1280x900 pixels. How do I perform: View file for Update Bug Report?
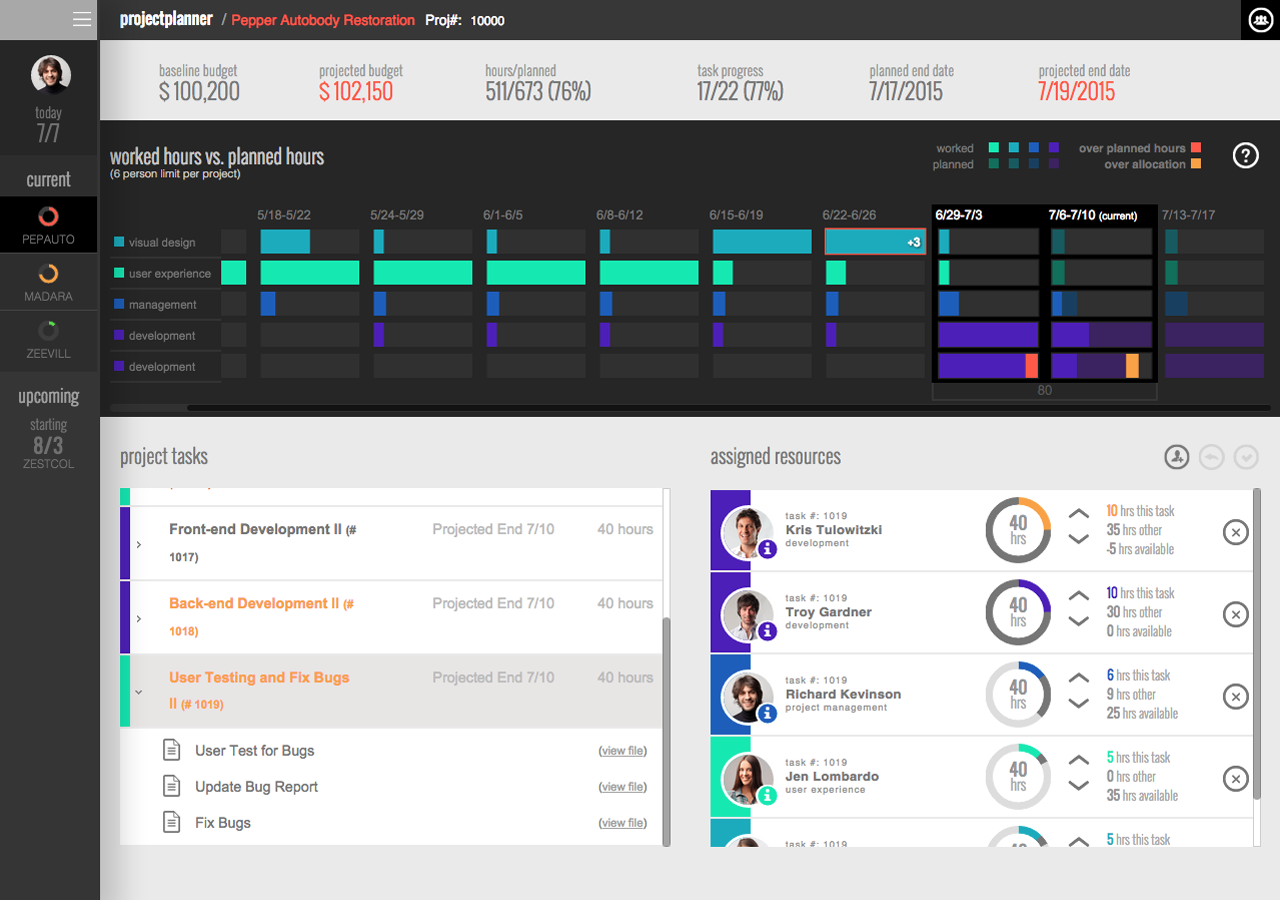click(x=622, y=787)
